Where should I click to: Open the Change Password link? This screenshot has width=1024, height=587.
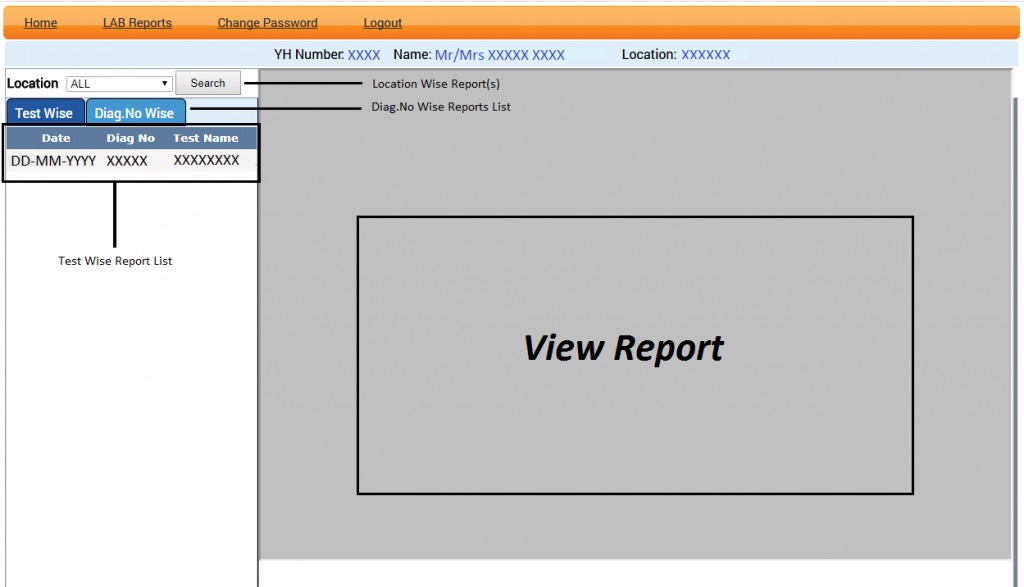click(267, 23)
